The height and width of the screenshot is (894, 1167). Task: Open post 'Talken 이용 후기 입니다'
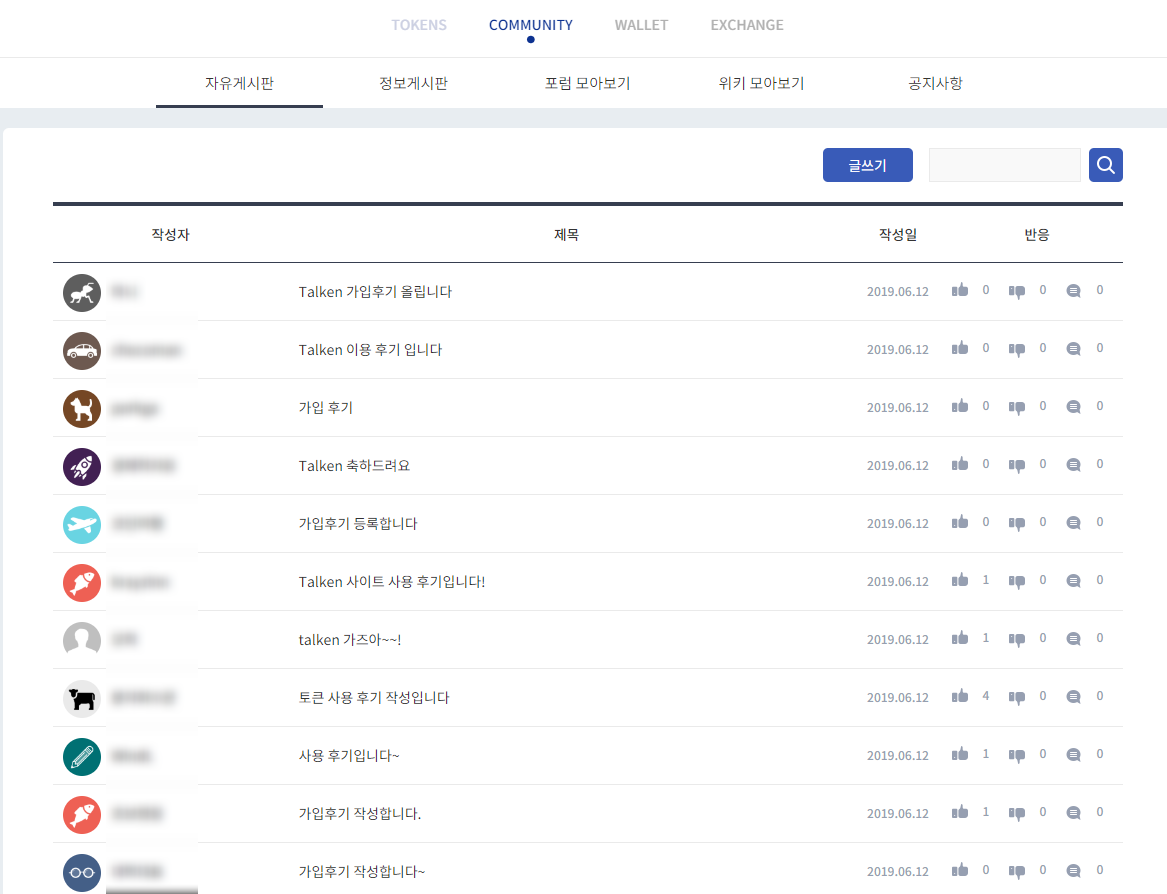(370, 350)
